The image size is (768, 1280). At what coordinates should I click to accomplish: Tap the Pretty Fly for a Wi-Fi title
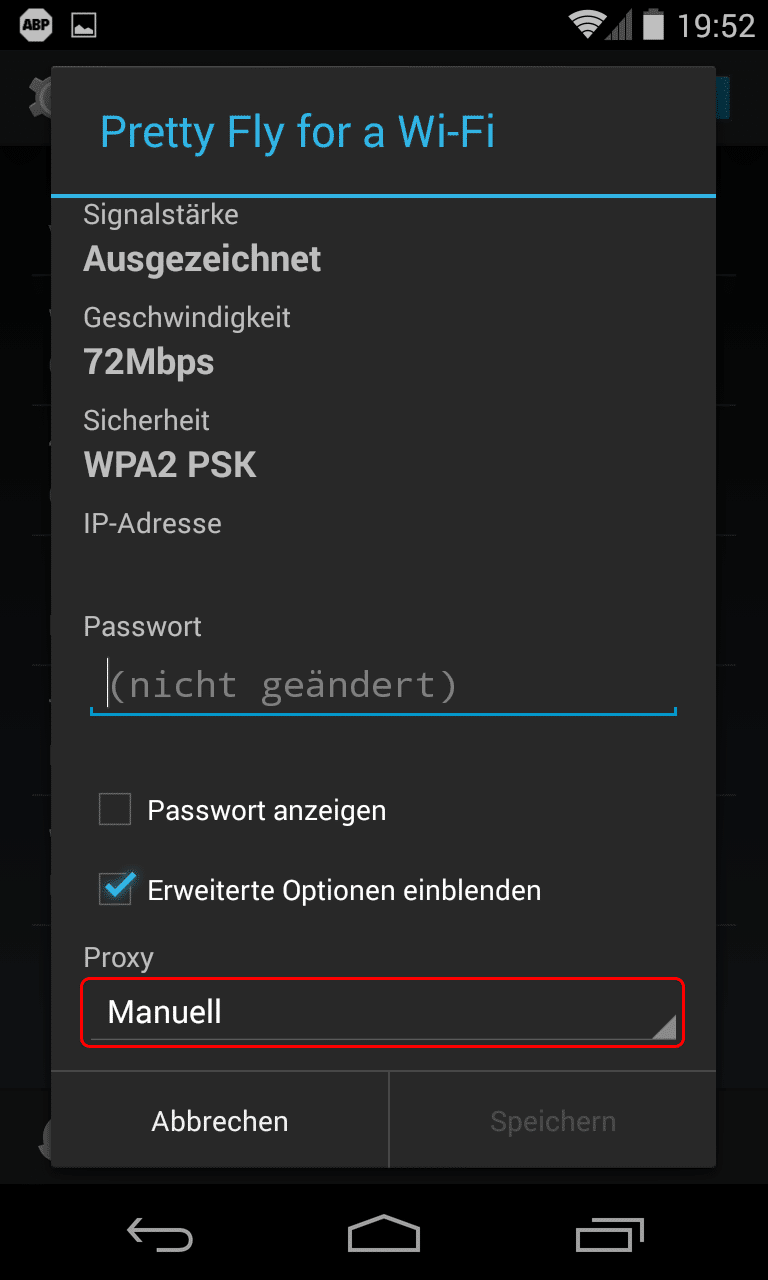pos(297,132)
